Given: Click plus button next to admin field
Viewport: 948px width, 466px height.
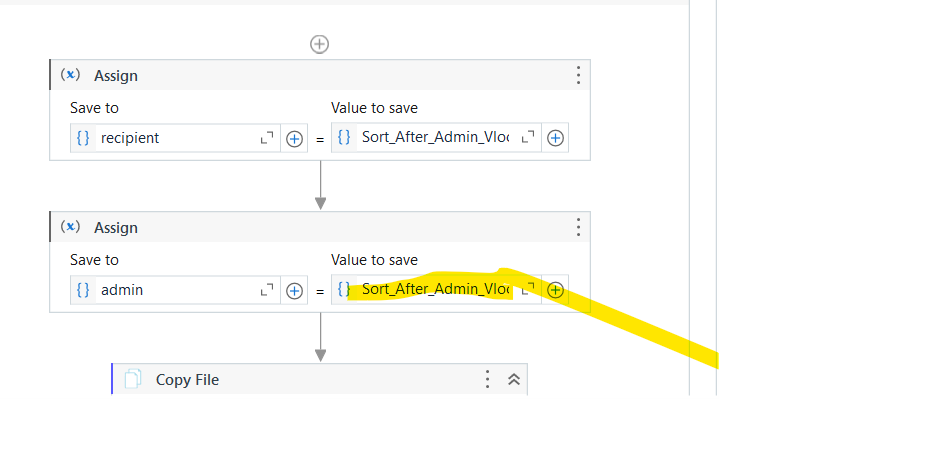Looking at the screenshot, I should click(294, 291).
